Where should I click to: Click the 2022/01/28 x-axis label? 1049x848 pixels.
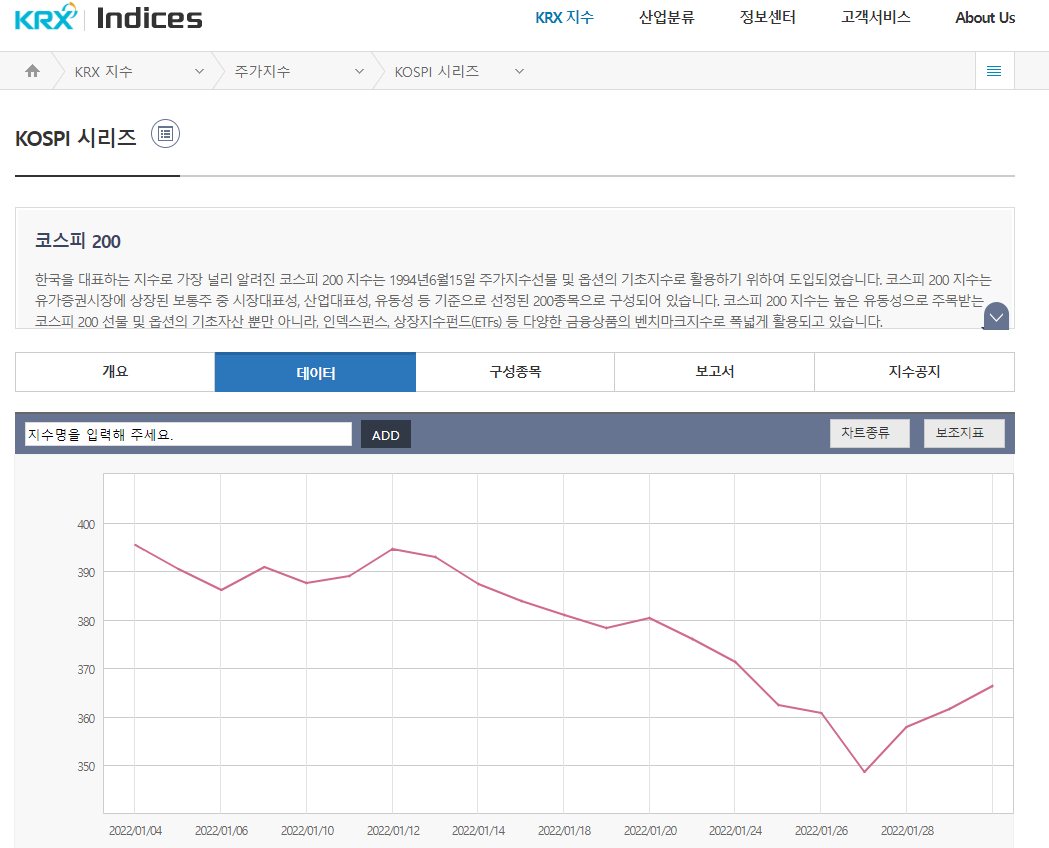(907, 831)
